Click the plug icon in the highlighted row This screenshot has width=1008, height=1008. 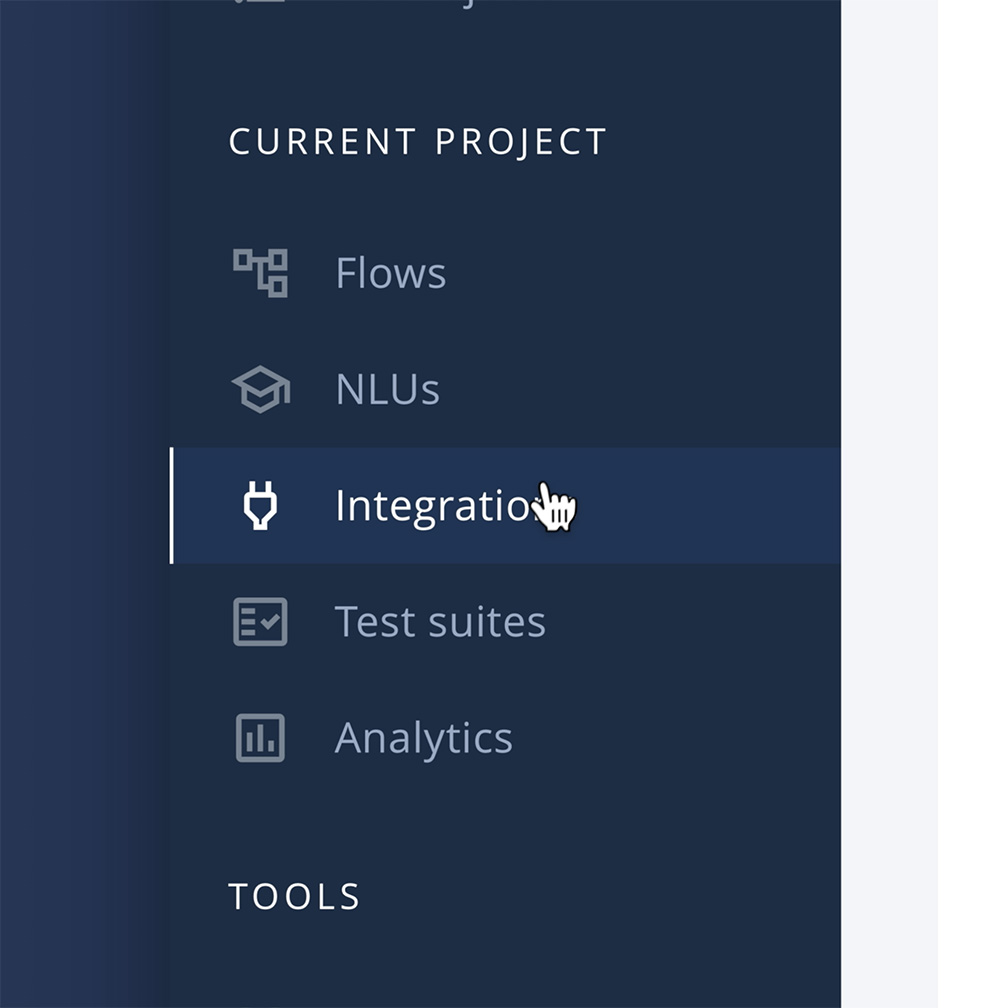click(x=261, y=505)
